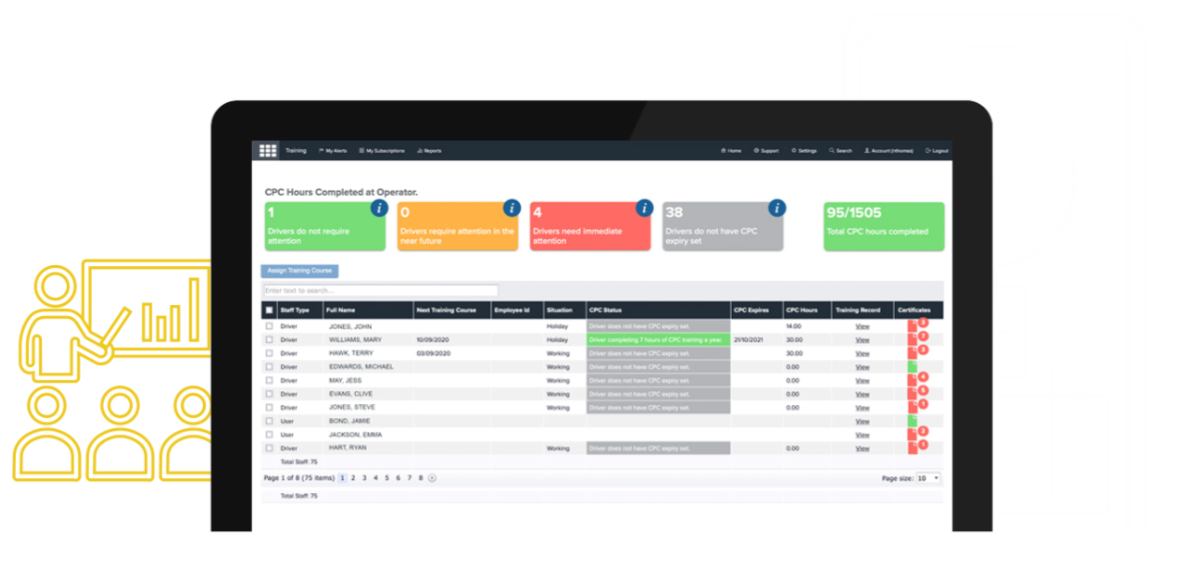Tick the select-all checkbox in table header
This screenshot has width=1200, height=561.
269,310
